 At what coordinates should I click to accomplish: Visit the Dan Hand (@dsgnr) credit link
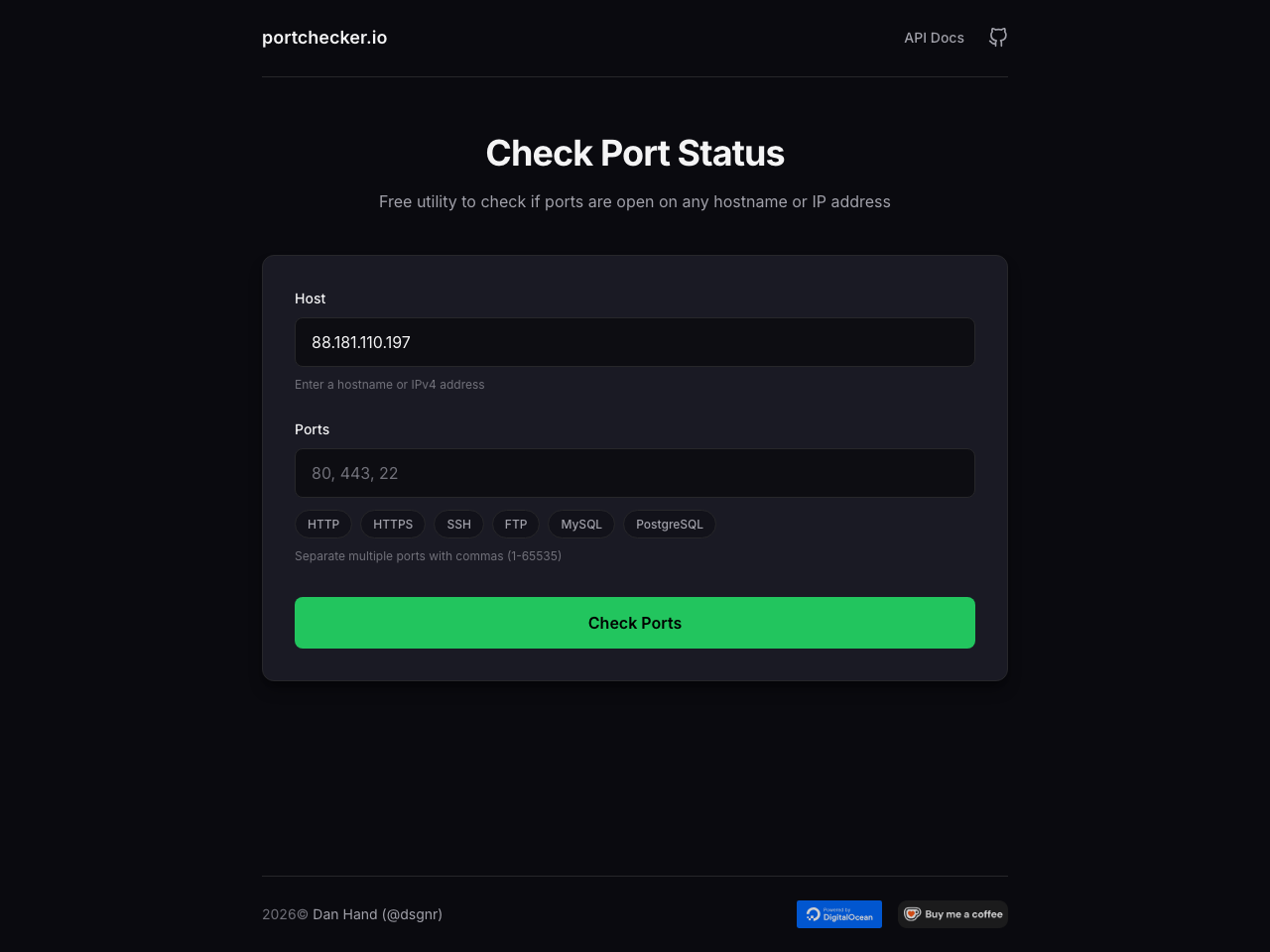point(377,913)
